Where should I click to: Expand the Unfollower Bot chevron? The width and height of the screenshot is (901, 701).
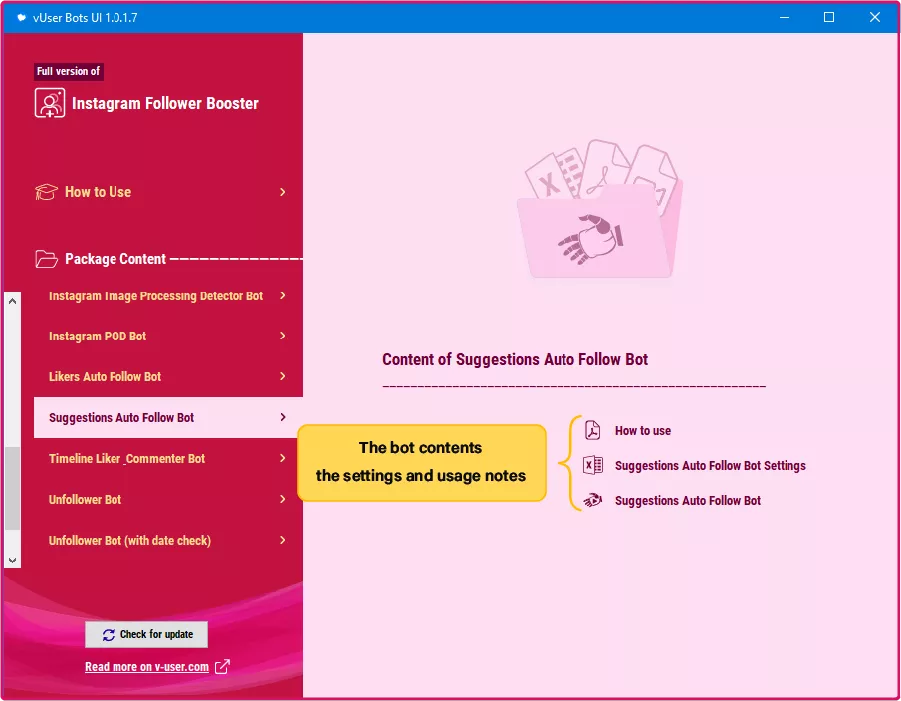point(282,499)
